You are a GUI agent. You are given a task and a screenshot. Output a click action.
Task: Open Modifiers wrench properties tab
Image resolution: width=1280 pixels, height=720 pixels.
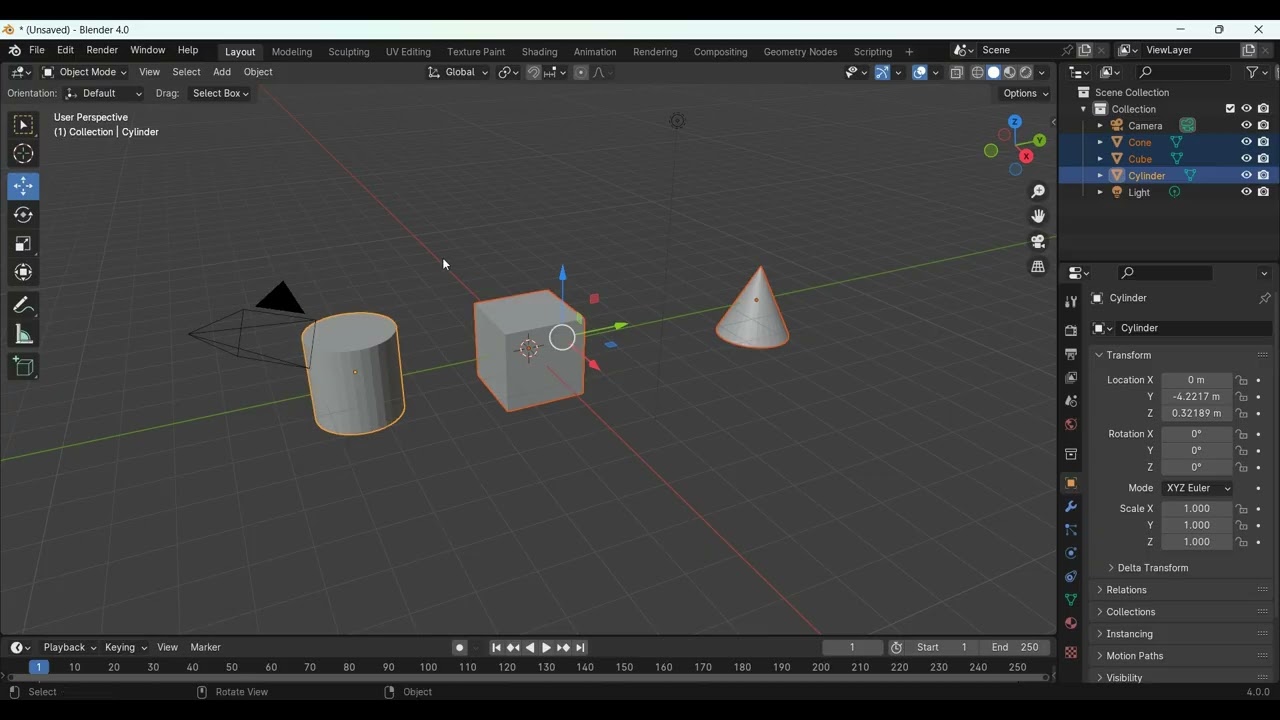click(1071, 507)
